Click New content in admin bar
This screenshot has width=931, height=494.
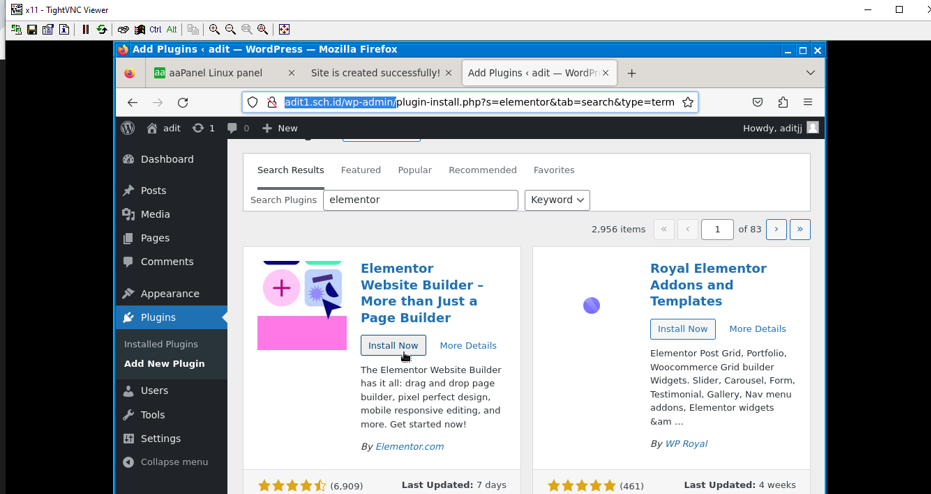[x=280, y=128]
